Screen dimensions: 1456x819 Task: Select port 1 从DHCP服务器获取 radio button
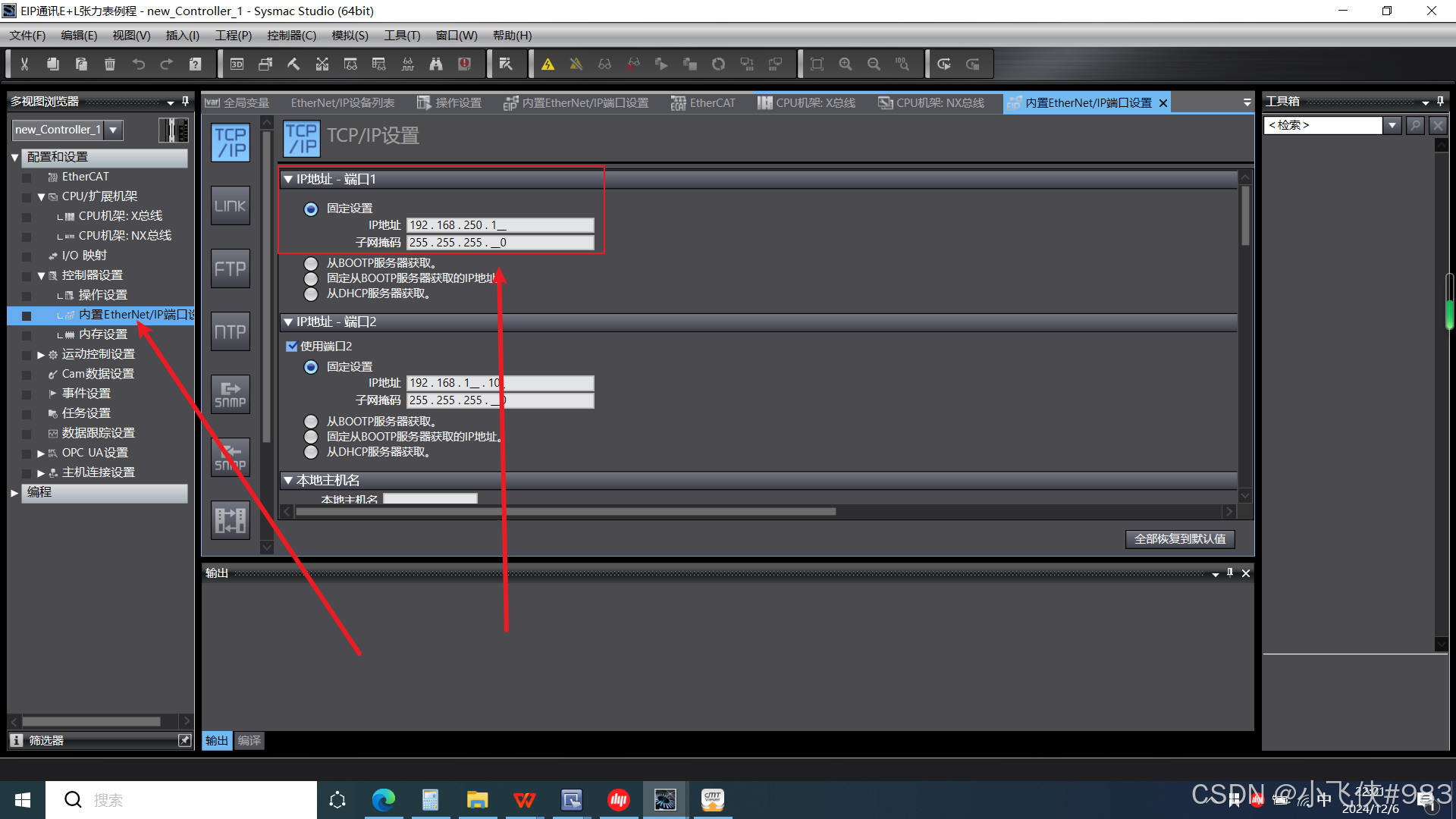(311, 294)
